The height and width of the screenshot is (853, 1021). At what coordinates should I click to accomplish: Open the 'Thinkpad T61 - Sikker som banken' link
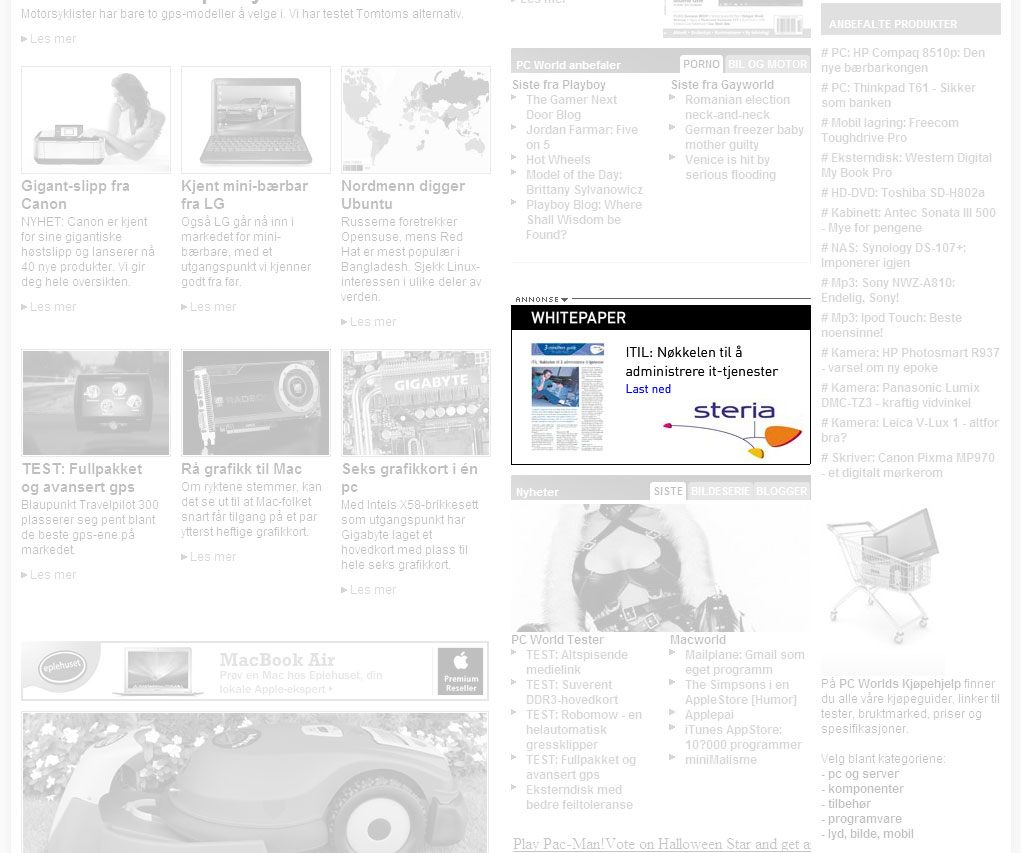tap(899, 95)
